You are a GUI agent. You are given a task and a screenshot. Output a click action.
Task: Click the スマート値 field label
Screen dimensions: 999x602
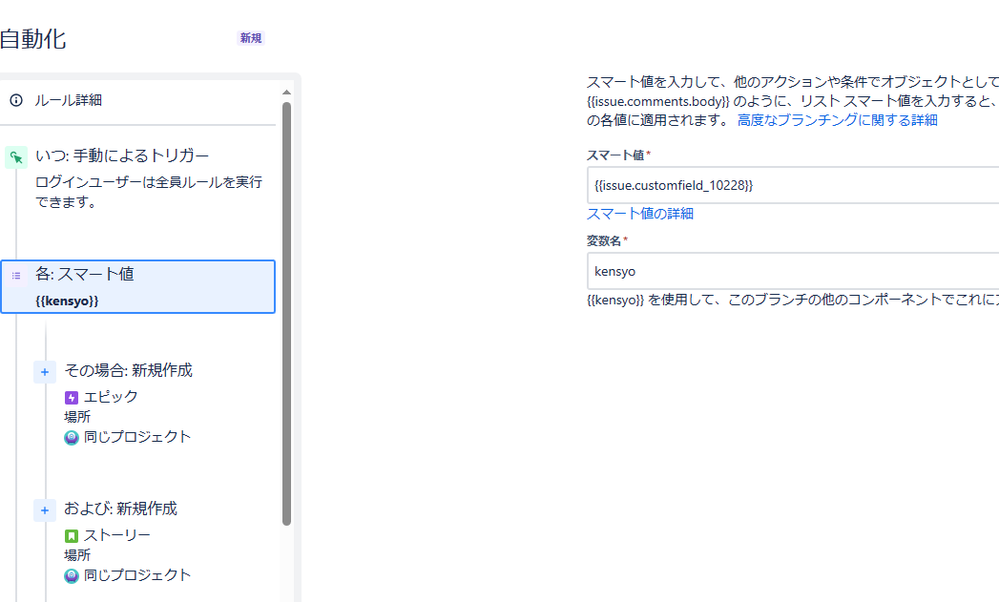click(615, 155)
